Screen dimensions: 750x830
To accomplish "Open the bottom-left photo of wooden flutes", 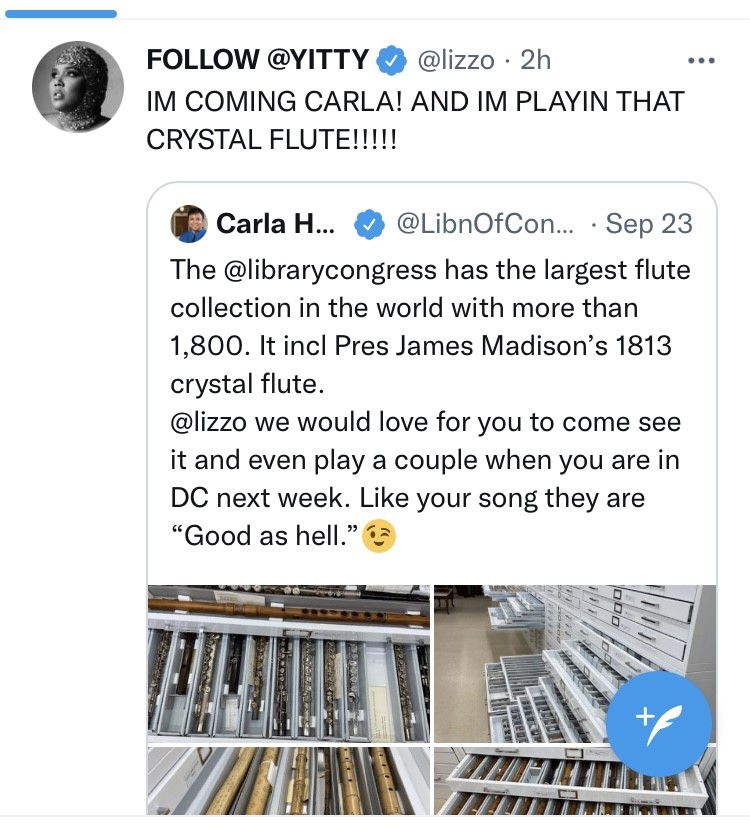I will coord(289,782).
